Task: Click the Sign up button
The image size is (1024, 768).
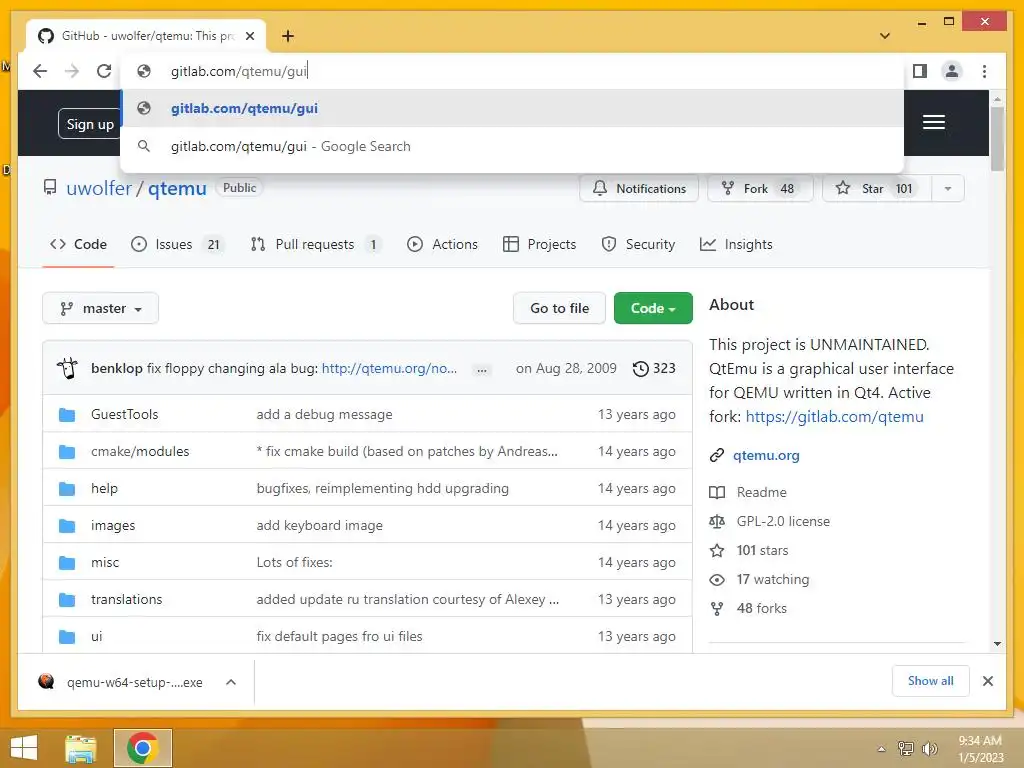Action: click(x=89, y=124)
